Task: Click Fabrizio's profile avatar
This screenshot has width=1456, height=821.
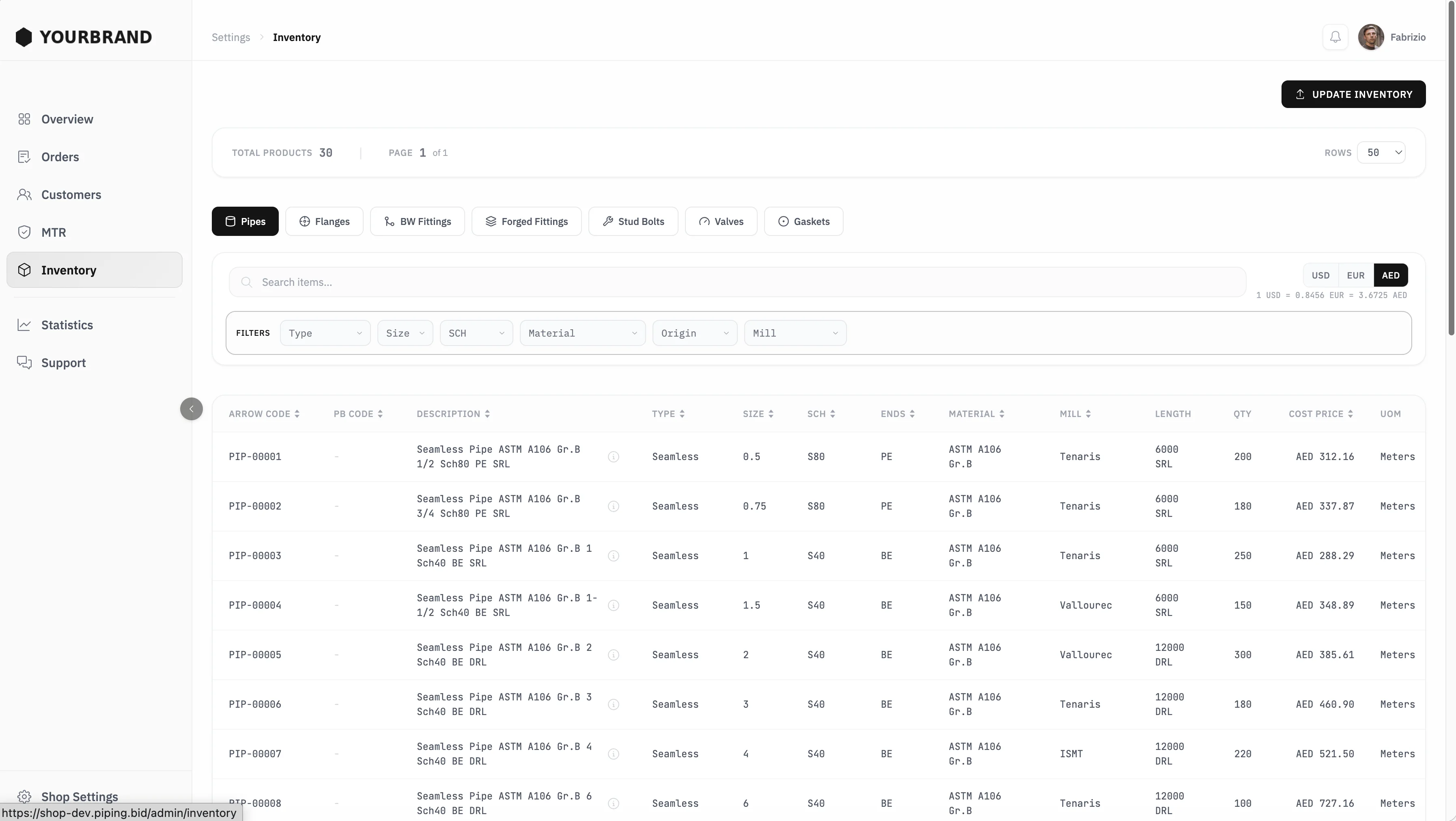Action: (x=1371, y=37)
